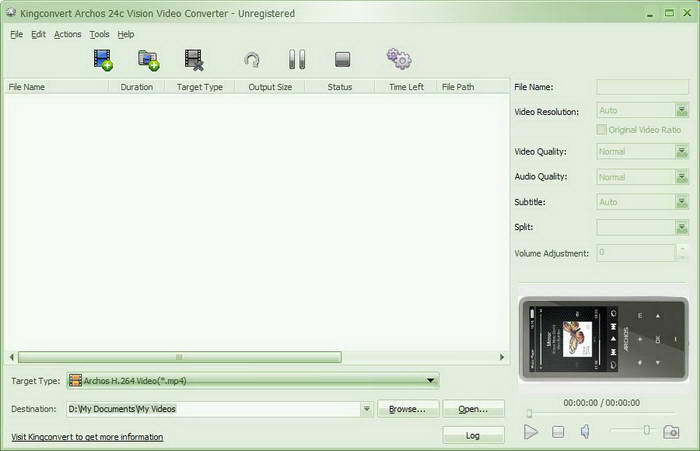Take a snapshot with the camera icon
This screenshot has width=700, height=451.
tap(671, 432)
